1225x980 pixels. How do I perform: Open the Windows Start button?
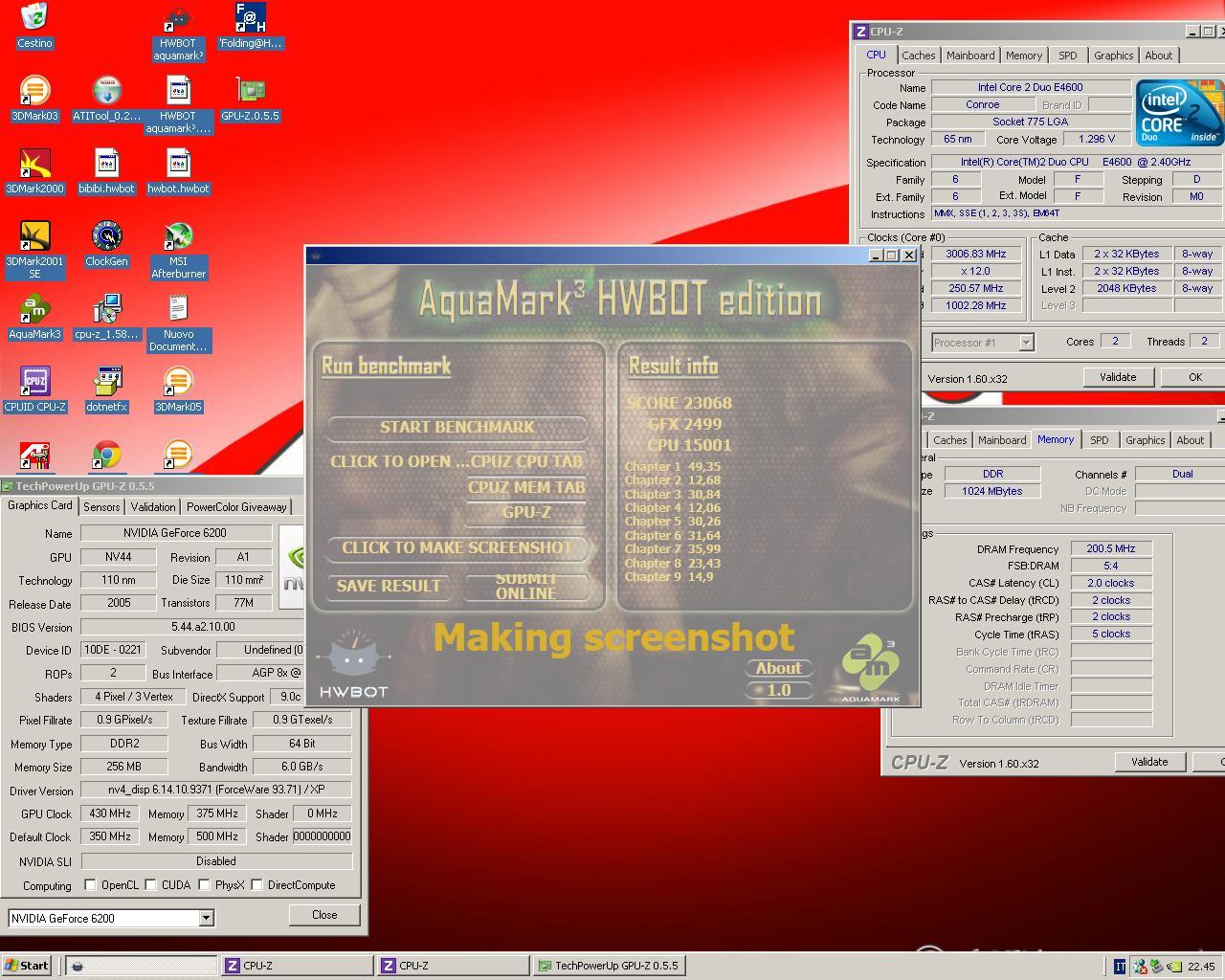click(28, 966)
